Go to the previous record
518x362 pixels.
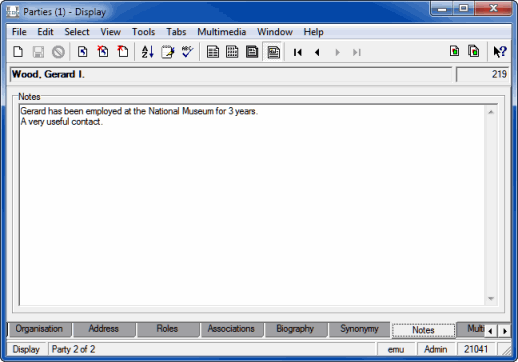tap(317, 52)
